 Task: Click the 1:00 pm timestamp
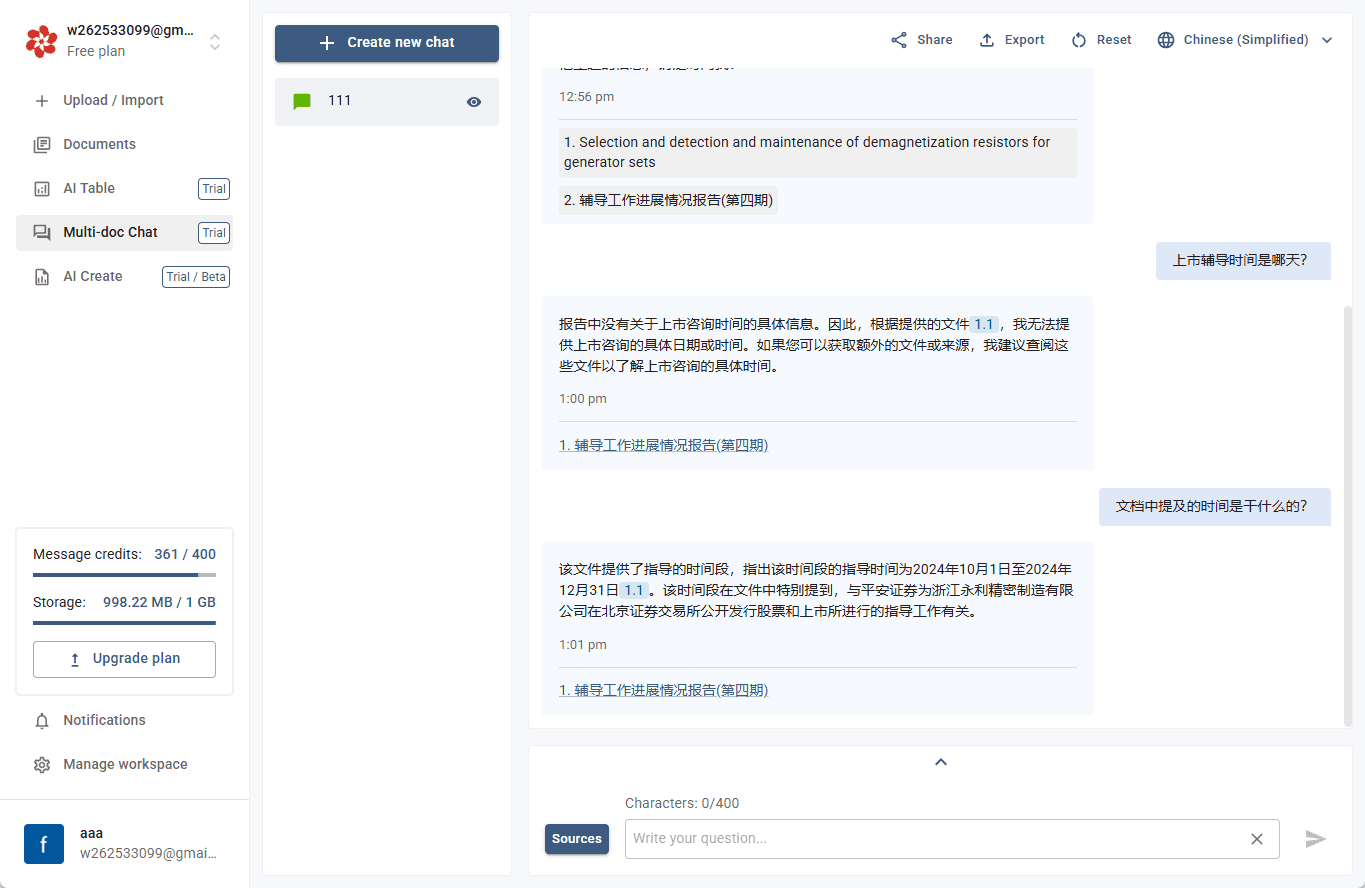(583, 399)
